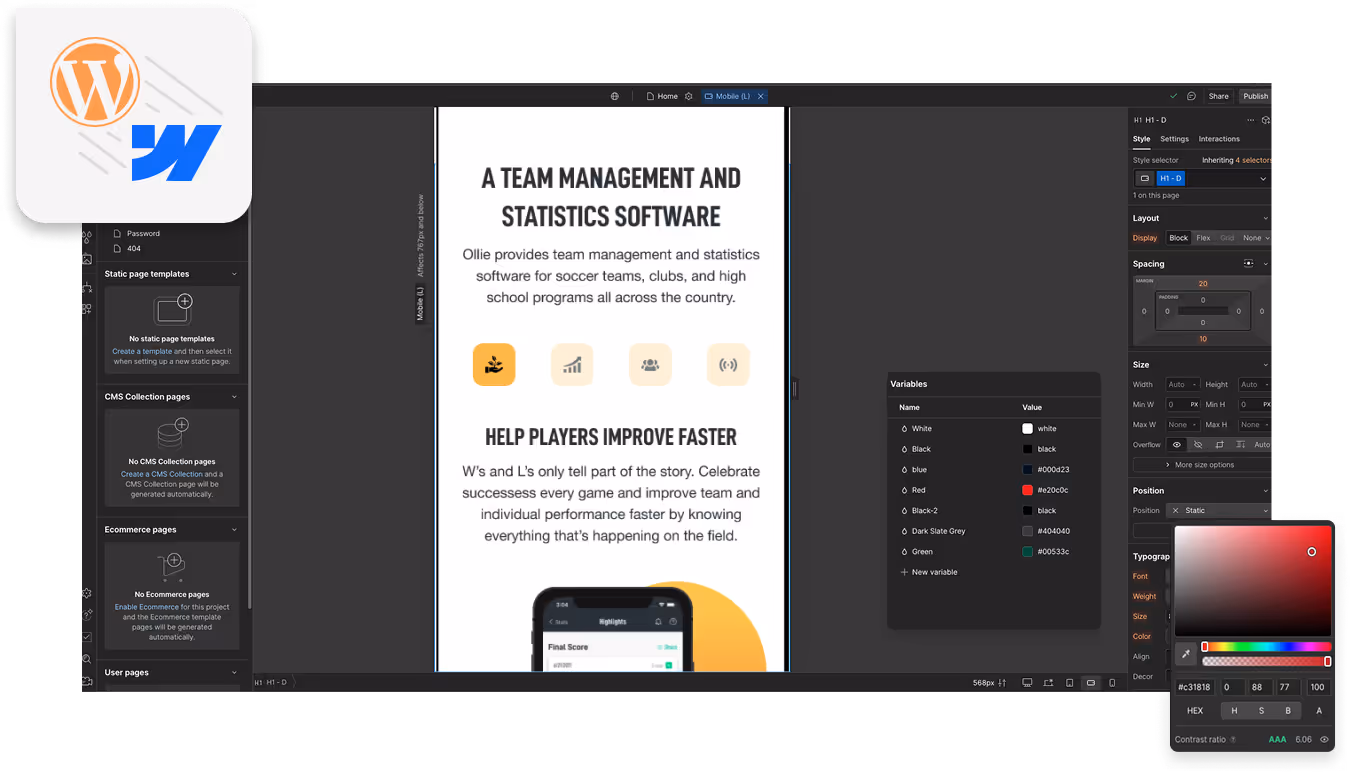Collapse the Layout section
Image resolution: width=1352 pixels, height=776 pixels.
[1265, 218]
